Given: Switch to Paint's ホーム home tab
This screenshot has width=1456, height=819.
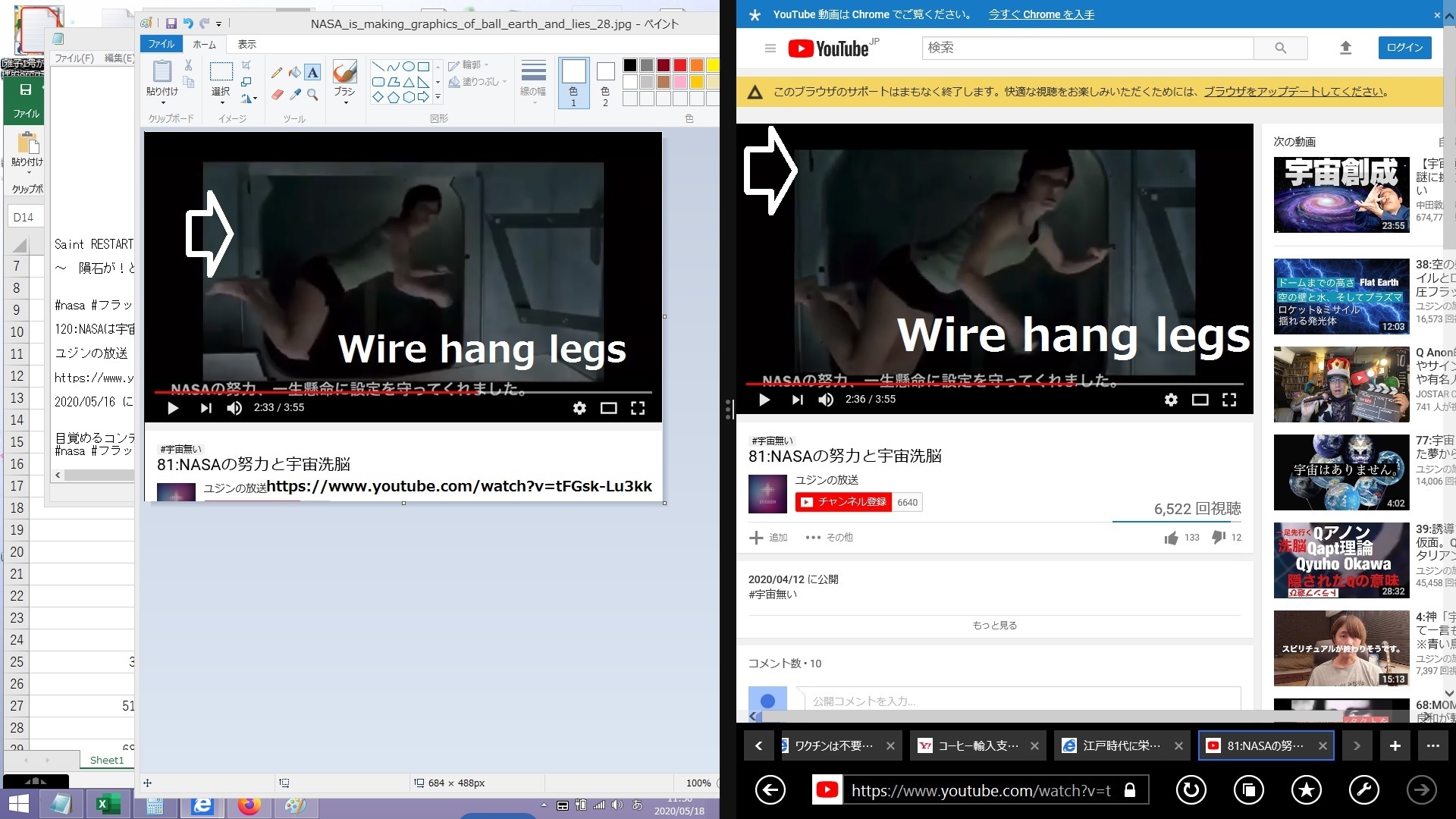Looking at the screenshot, I should tap(204, 44).
